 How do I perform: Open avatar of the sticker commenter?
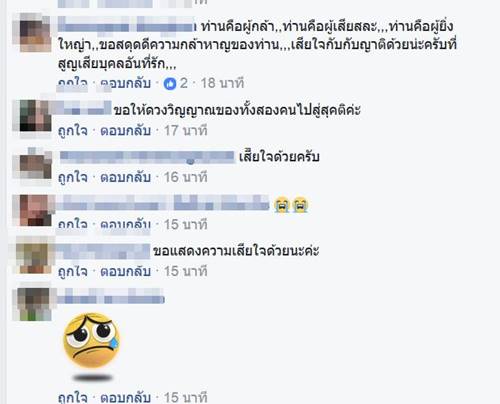coord(32,303)
